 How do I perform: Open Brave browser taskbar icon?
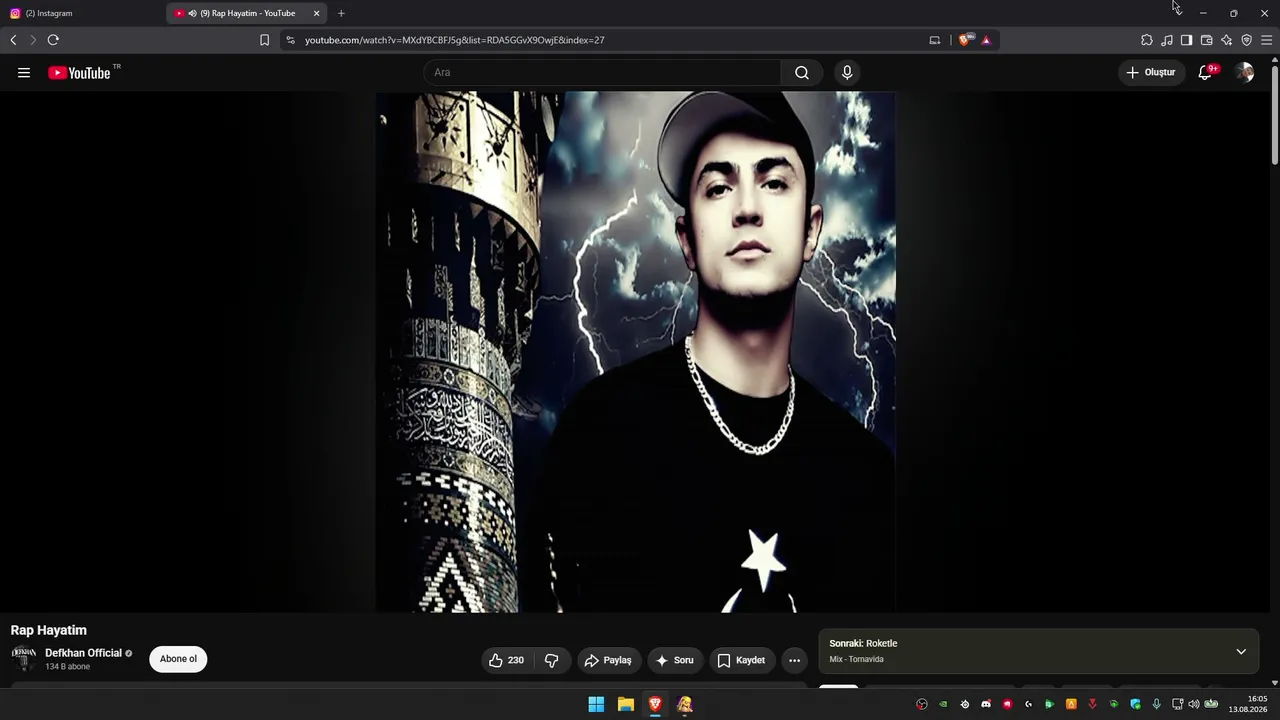coord(655,704)
